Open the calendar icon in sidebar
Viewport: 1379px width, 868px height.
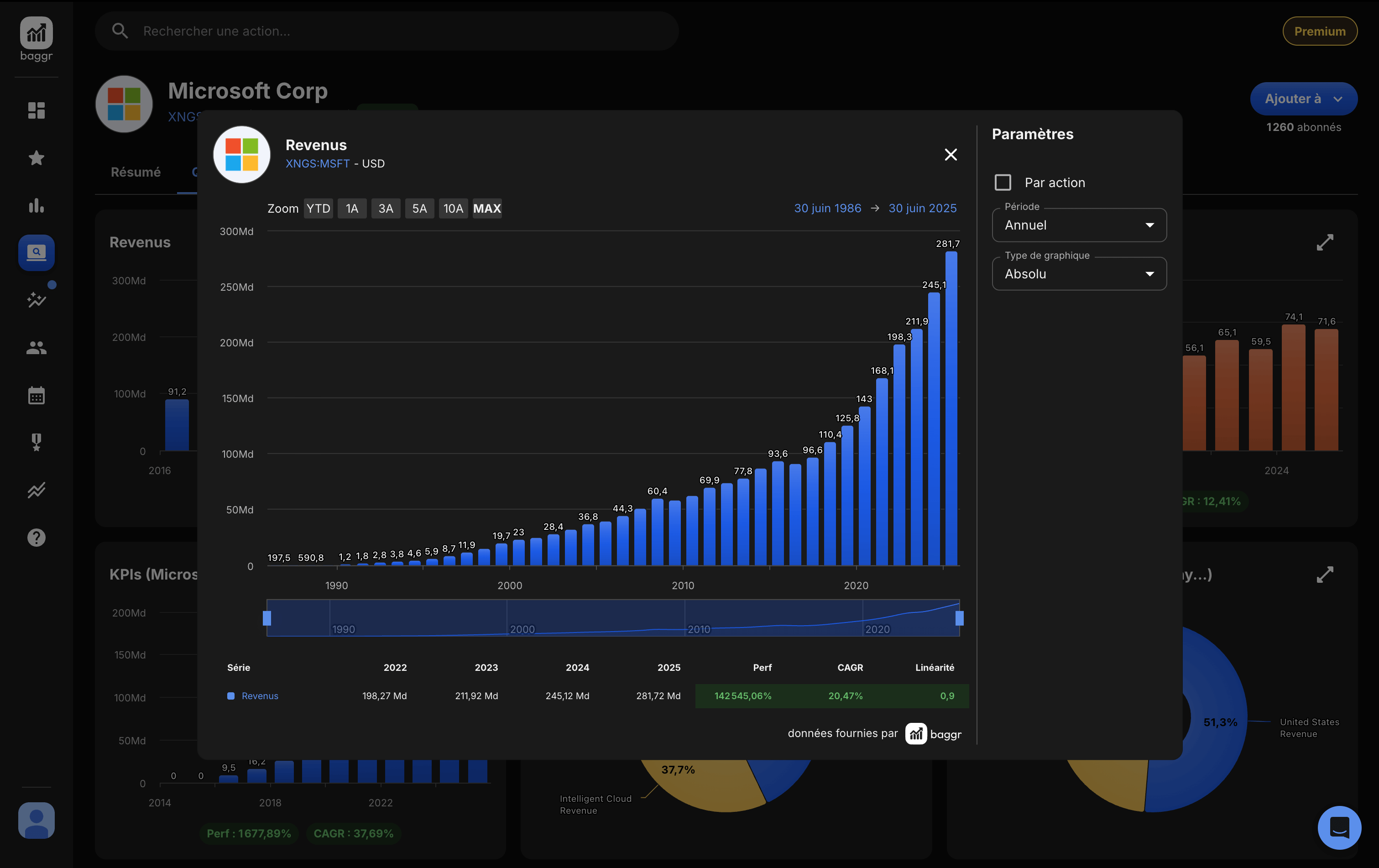[x=36, y=395]
